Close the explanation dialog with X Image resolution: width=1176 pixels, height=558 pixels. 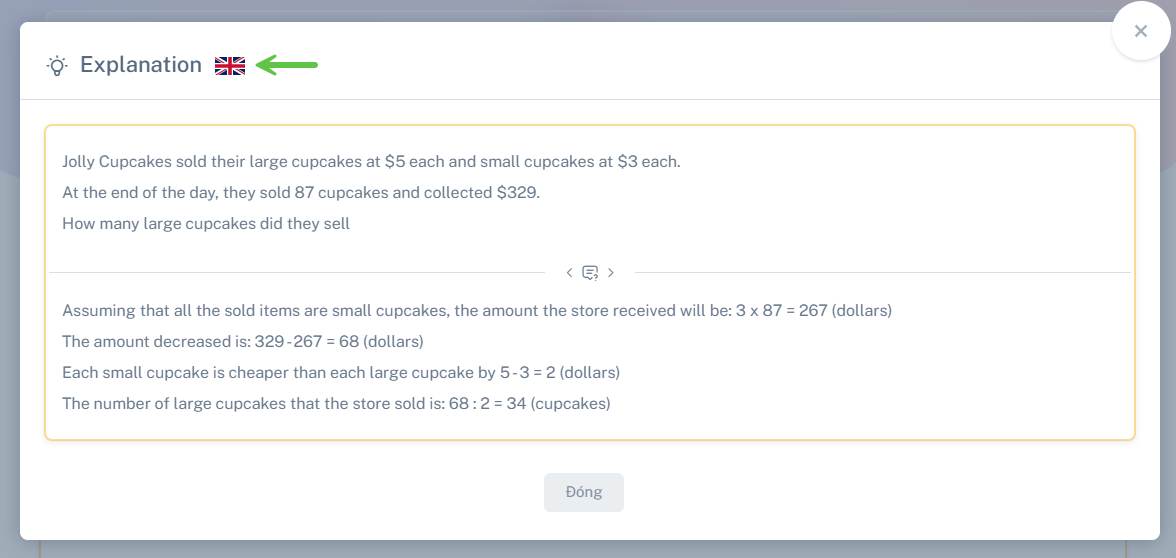(1141, 31)
